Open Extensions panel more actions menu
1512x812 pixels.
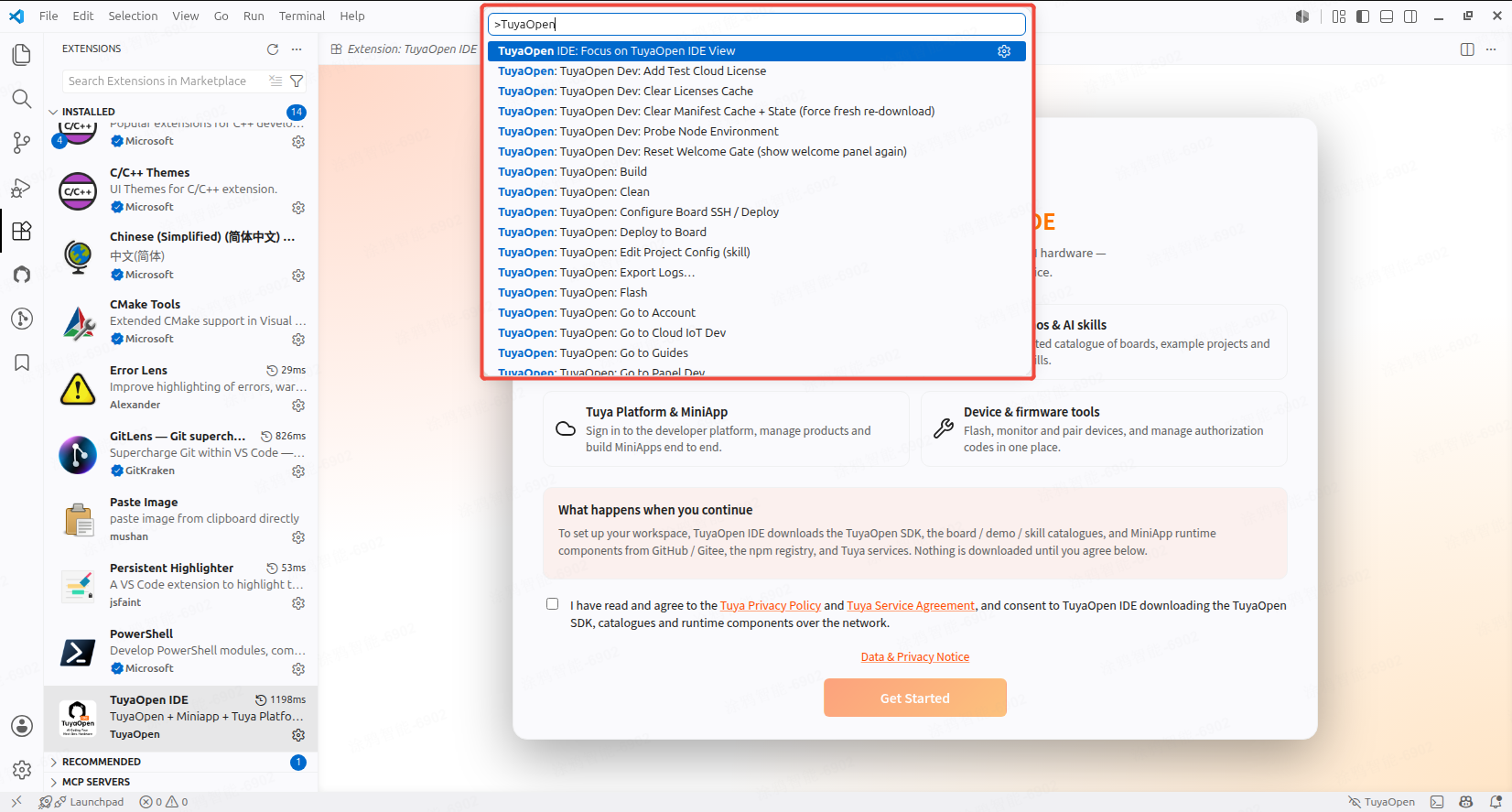point(297,49)
